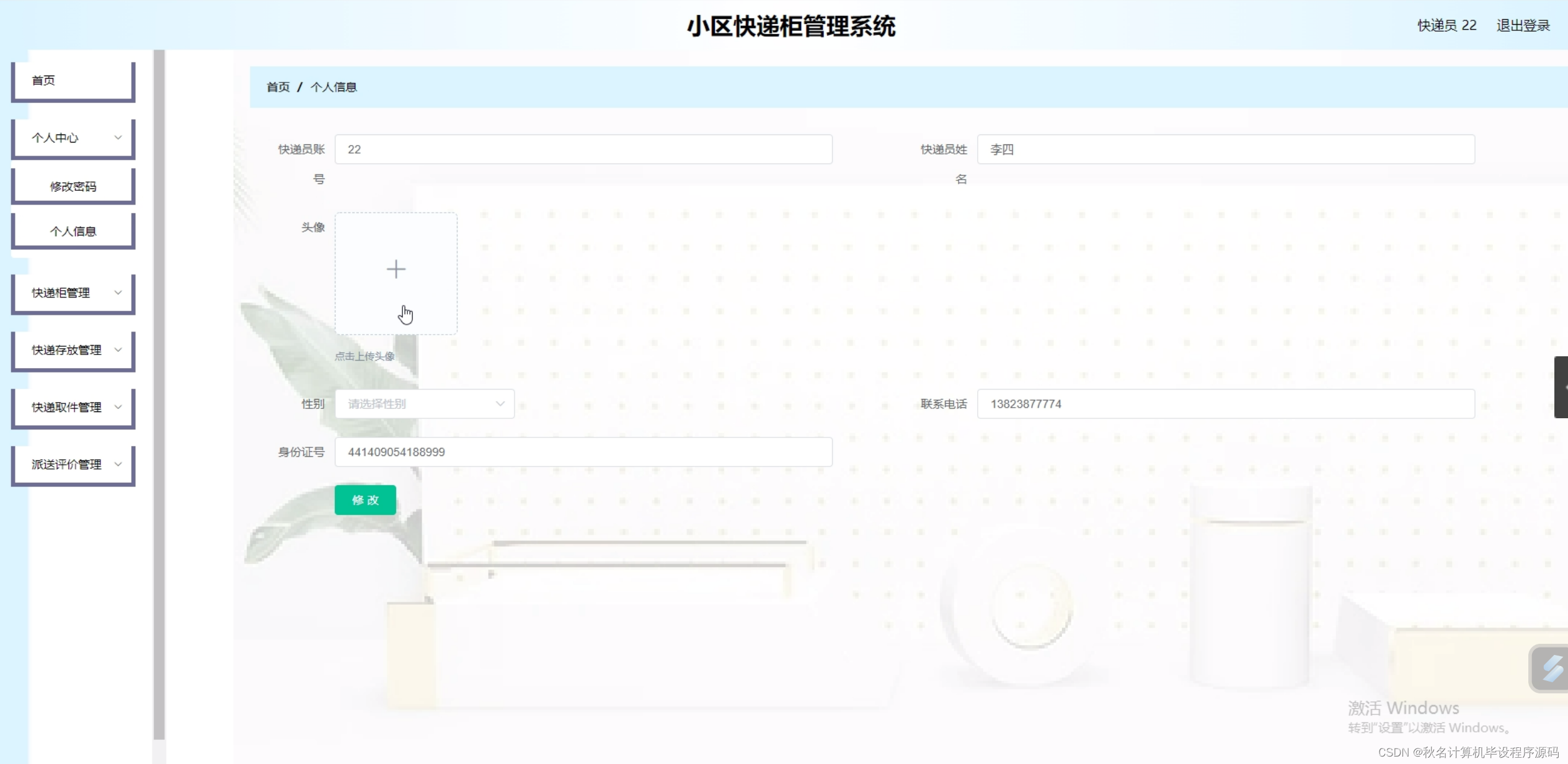Click the floating bird icon at right edge
This screenshot has height=764, width=1568.
point(1551,669)
